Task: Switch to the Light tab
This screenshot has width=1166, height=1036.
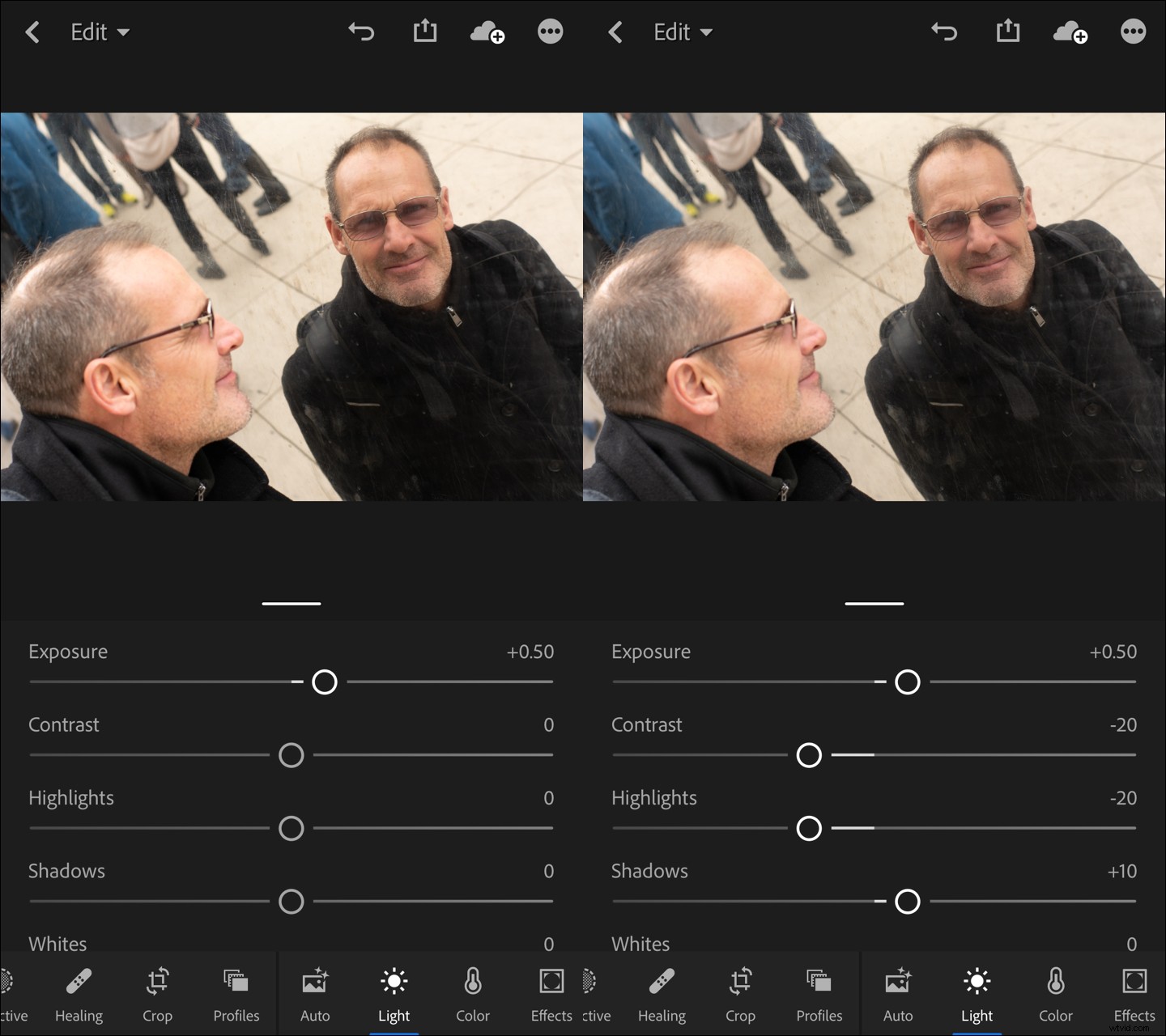Action: tap(394, 994)
